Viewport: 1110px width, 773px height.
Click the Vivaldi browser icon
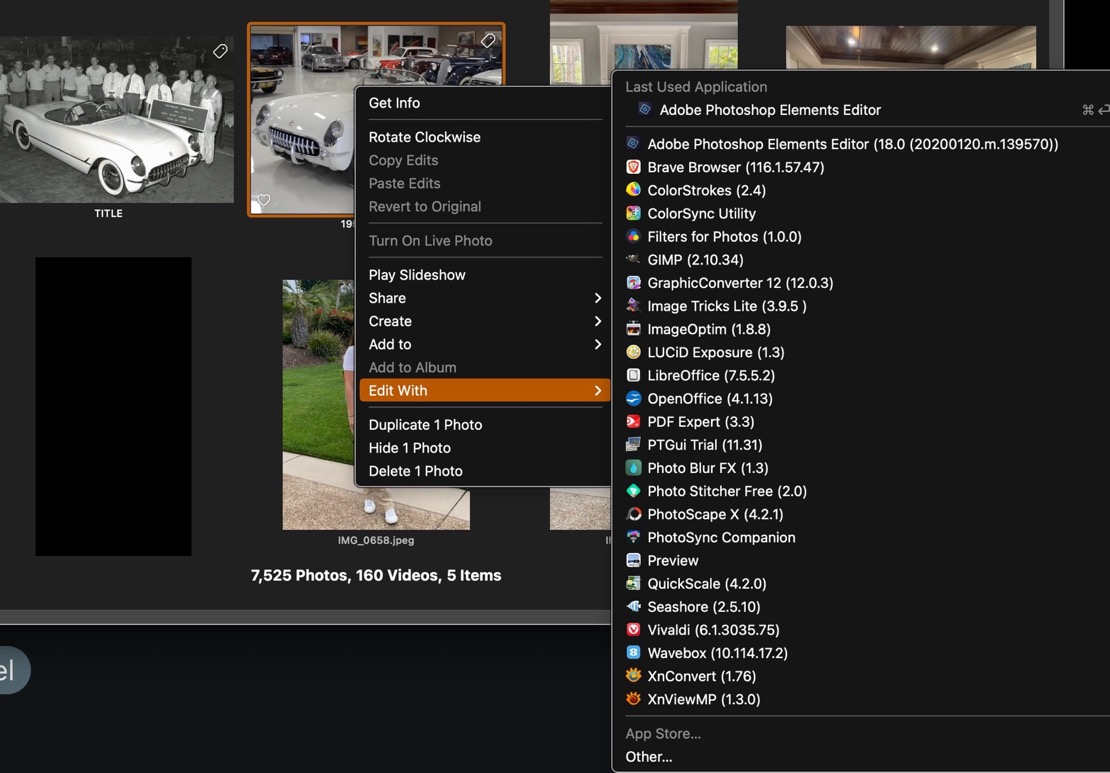(x=633, y=629)
